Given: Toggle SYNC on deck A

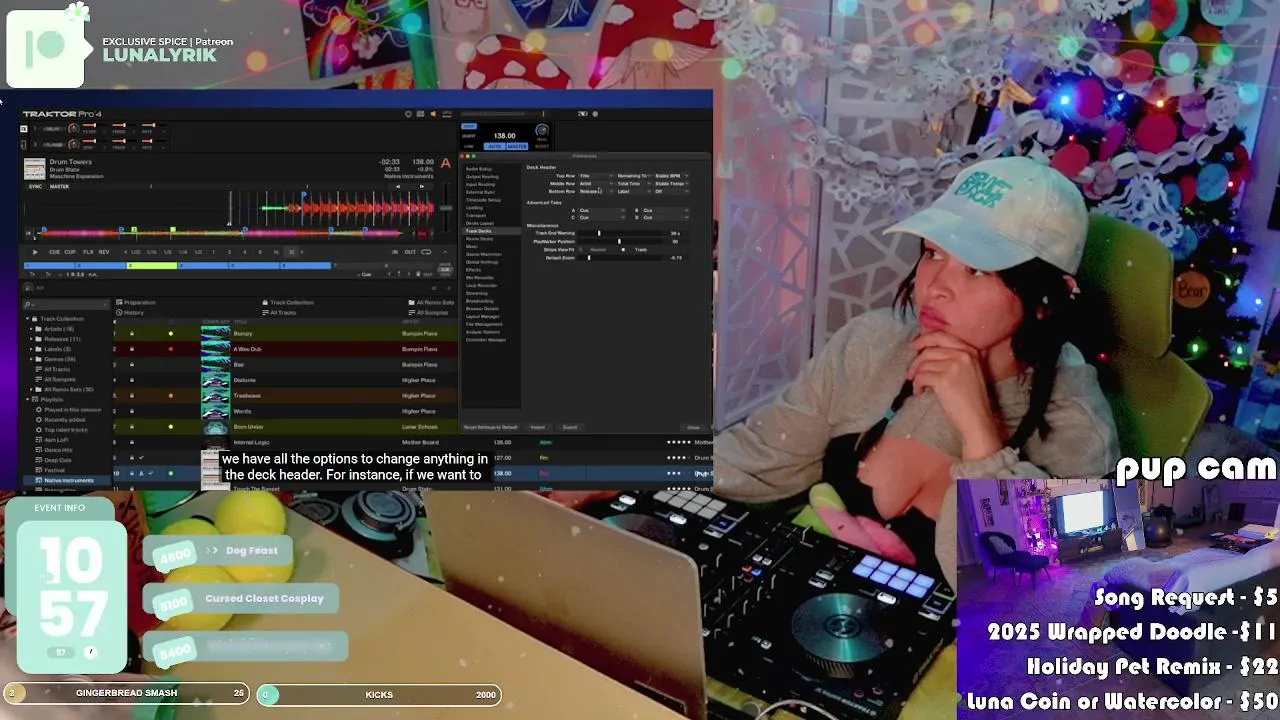Looking at the screenshot, I should (x=35, y=186).
